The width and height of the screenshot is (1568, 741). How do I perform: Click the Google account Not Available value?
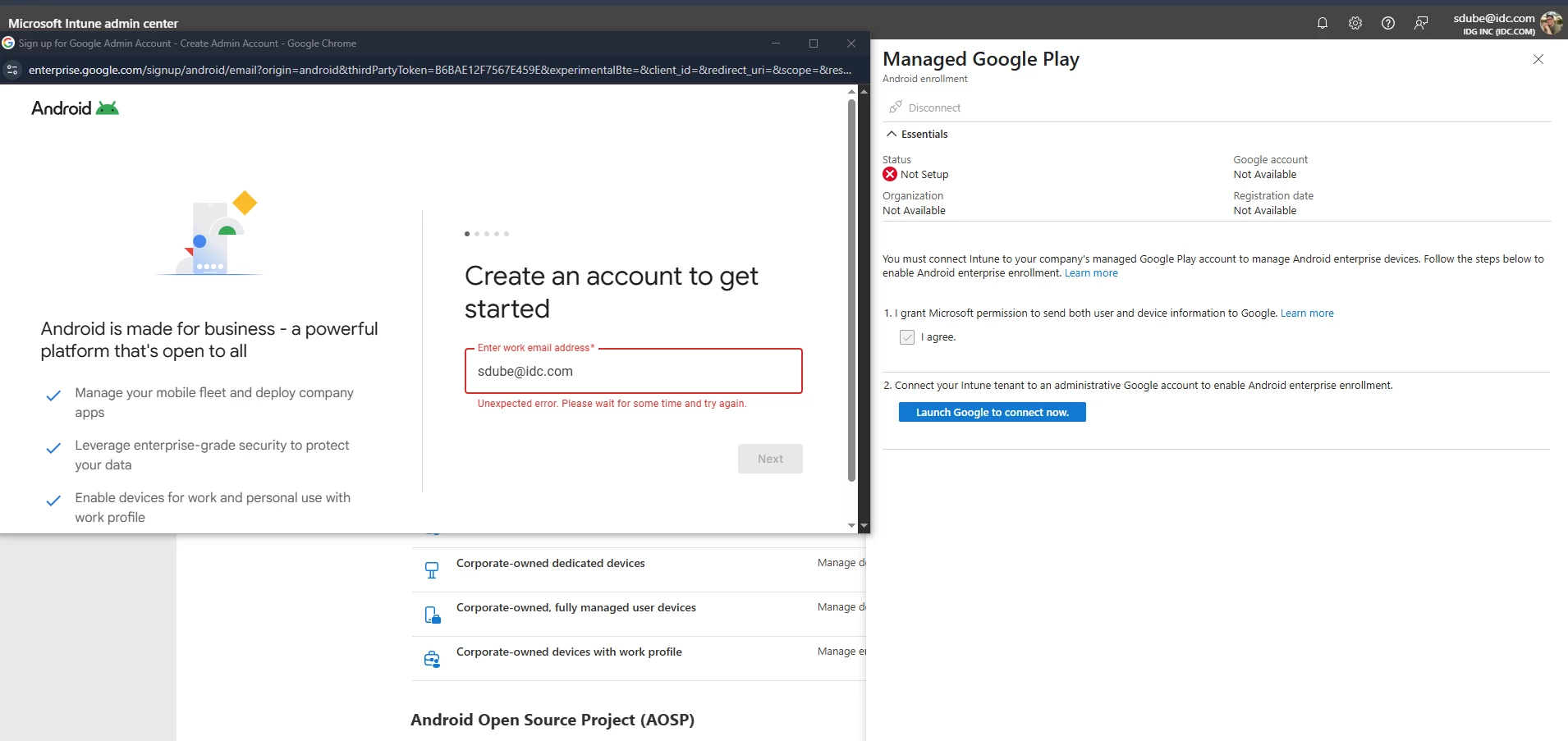[x=1264, y=175]
